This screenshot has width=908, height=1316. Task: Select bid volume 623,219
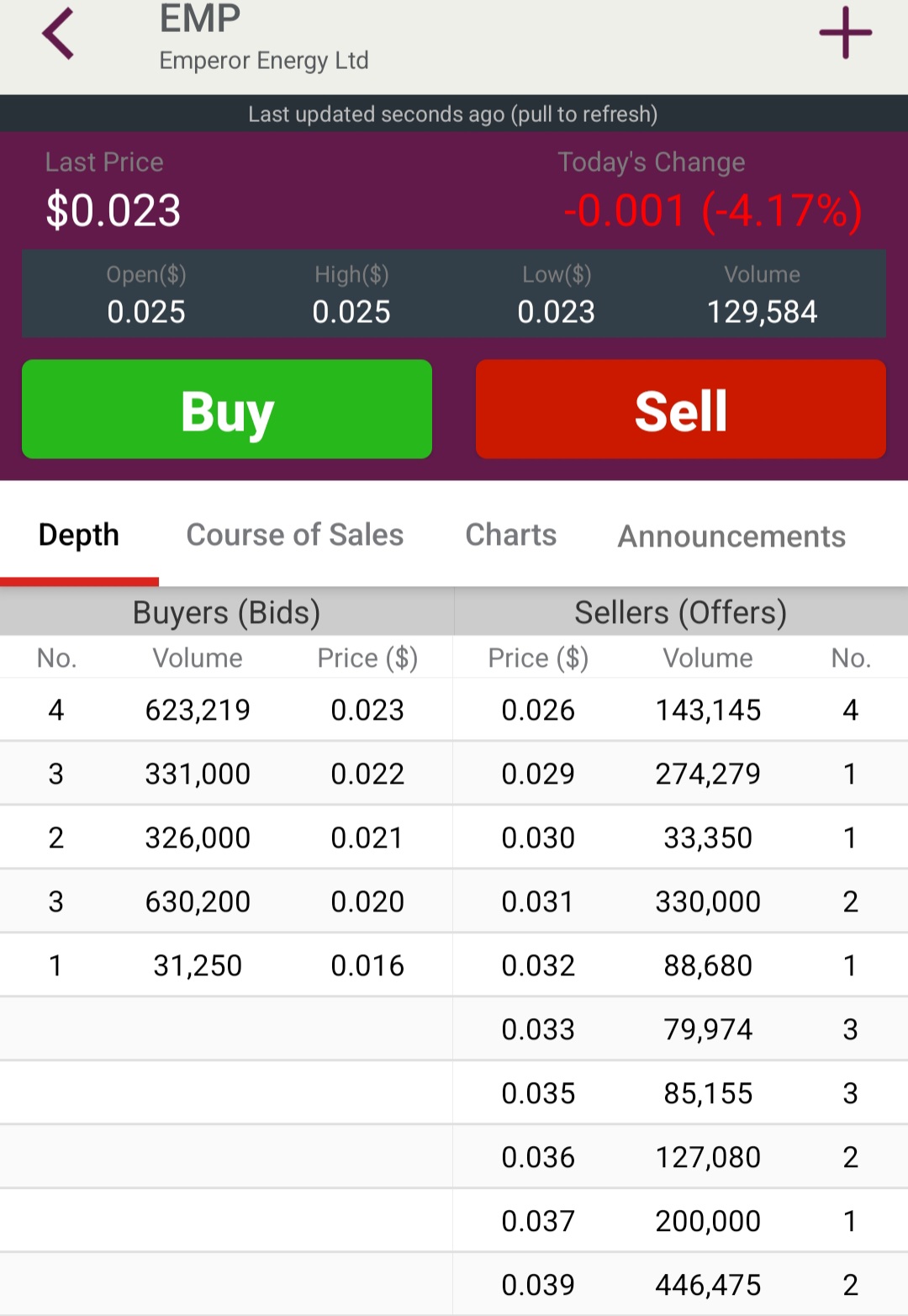coord(198,711)
